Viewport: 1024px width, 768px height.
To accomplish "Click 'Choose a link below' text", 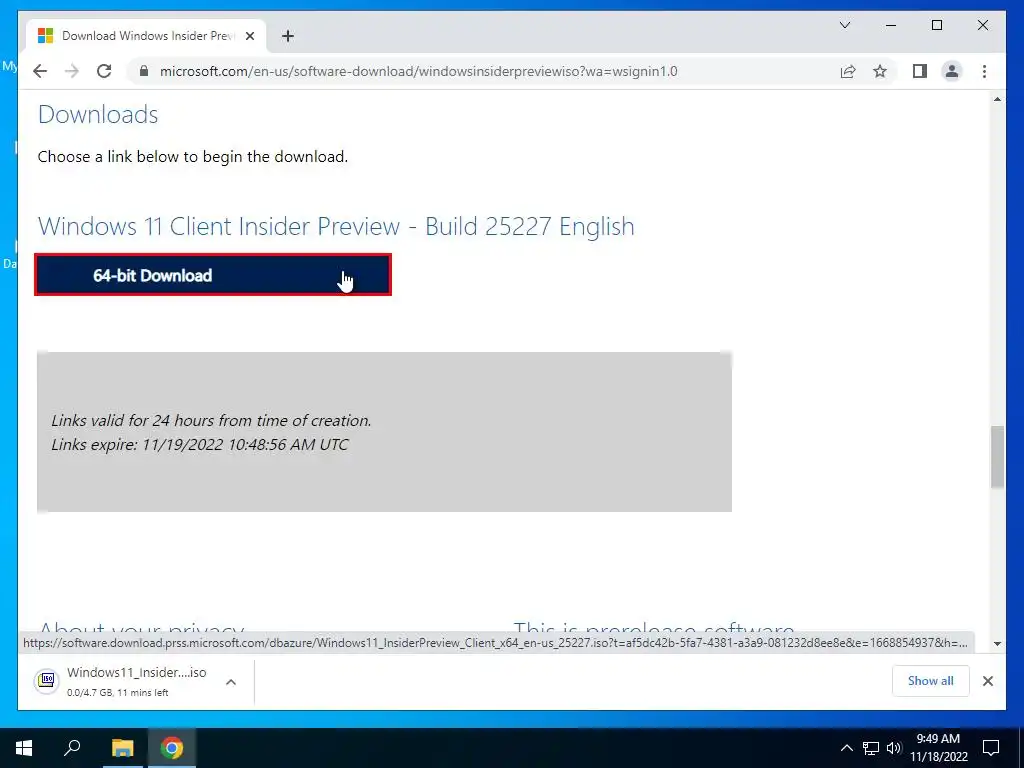I will pos(193,157).
